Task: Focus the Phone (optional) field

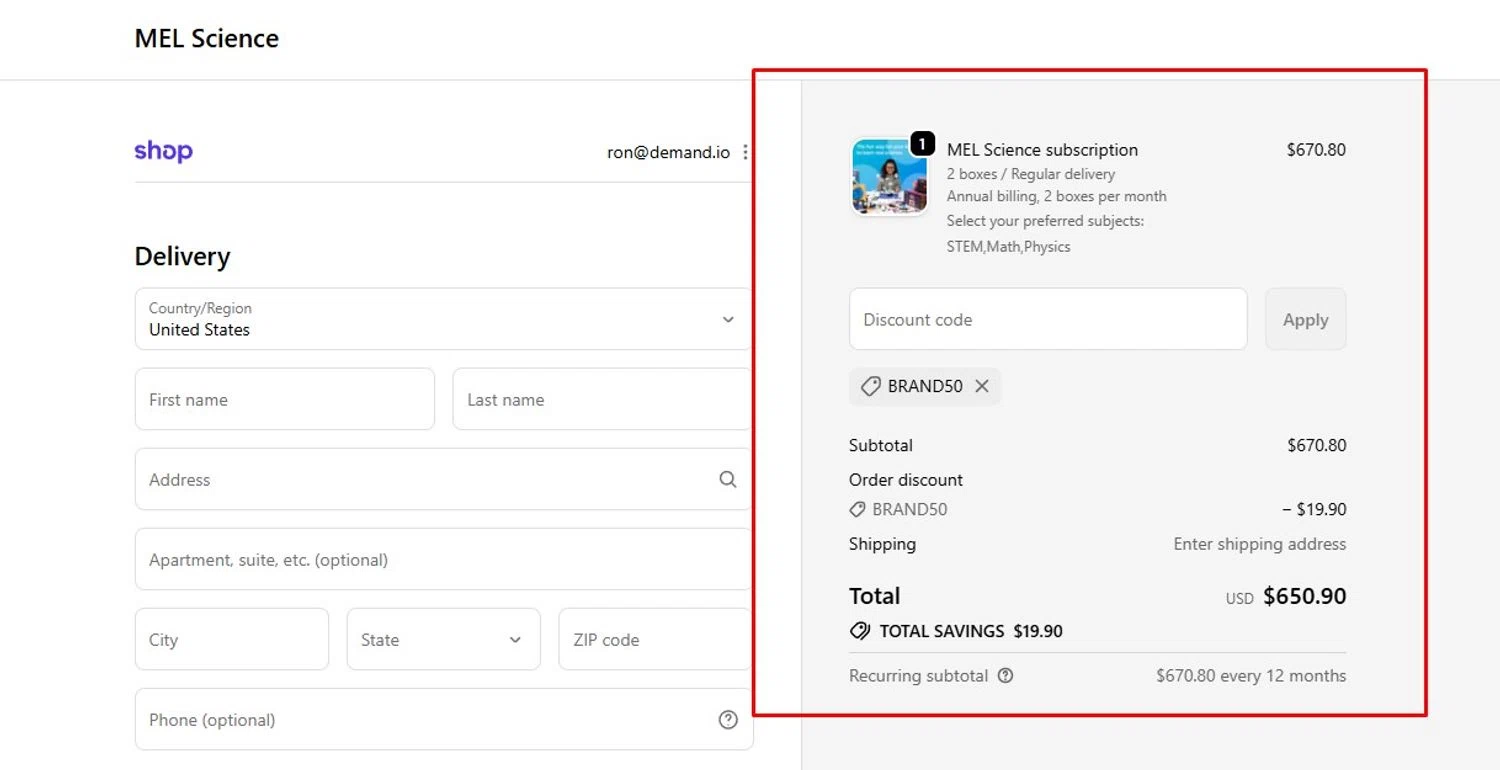Action: 443,719
